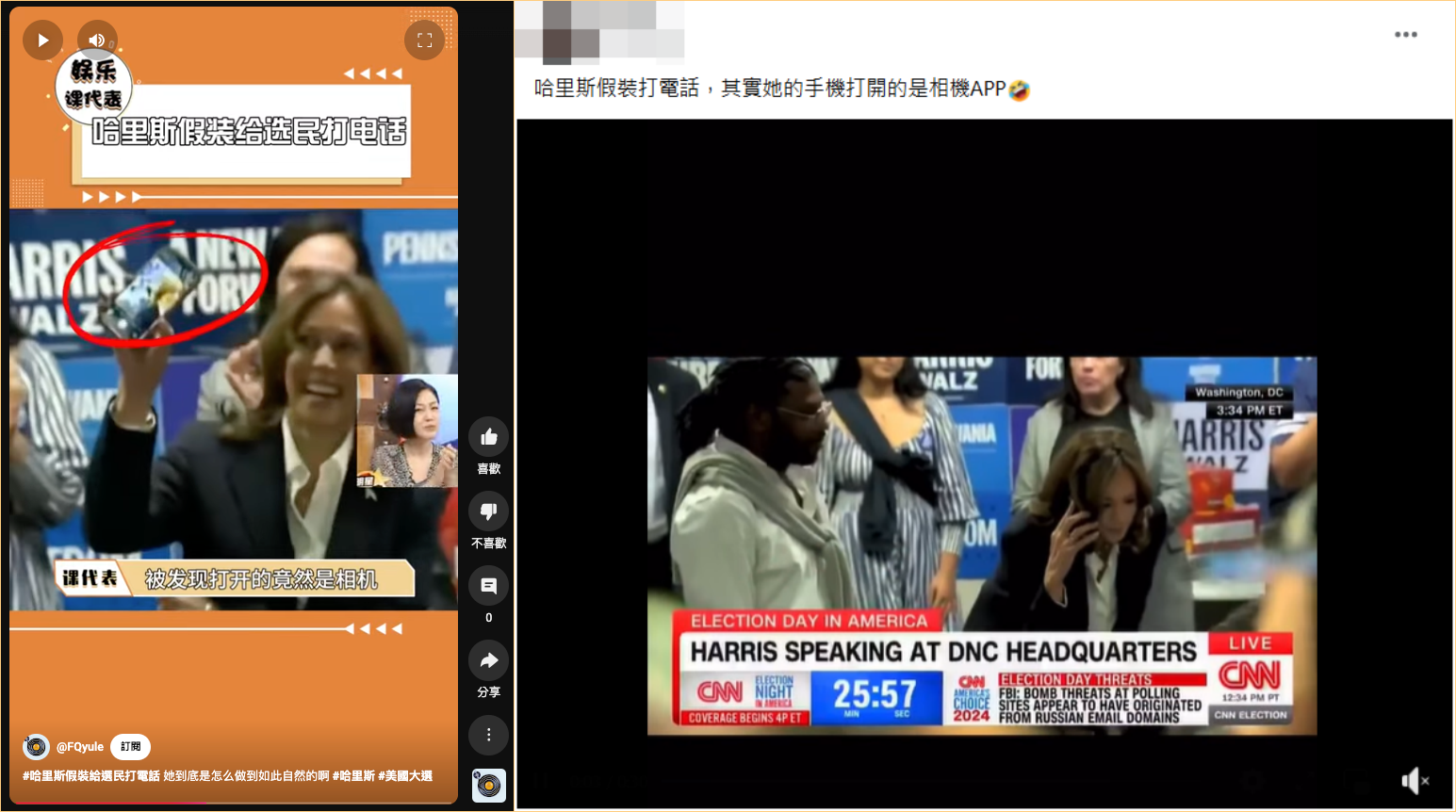The height and width of the screenshot is (812, 1456).
Task: Open the #哈里斯 hashtag link
Action: (x=353, y=776)
